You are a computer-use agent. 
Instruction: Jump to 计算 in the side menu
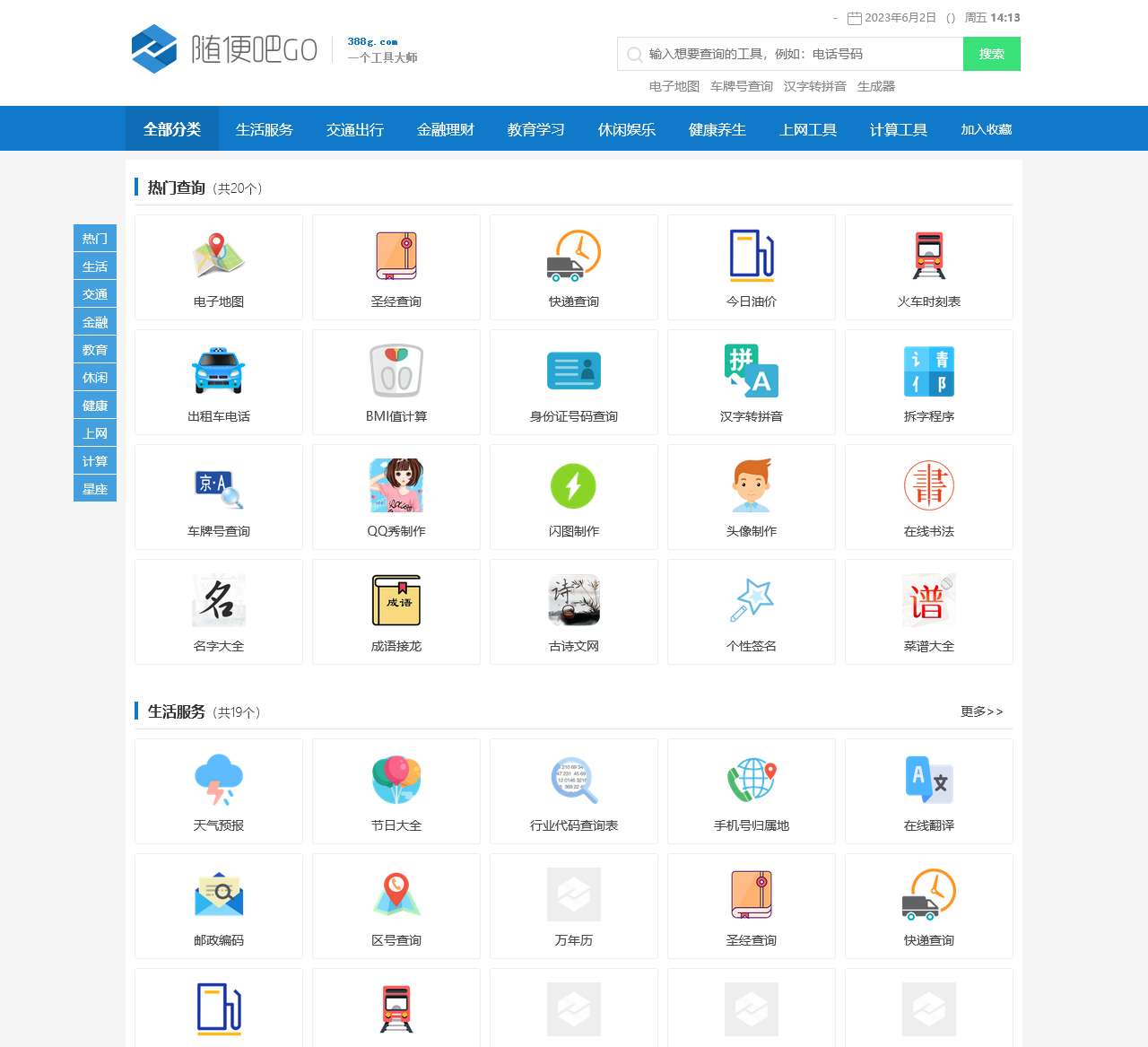click(95, 460)
